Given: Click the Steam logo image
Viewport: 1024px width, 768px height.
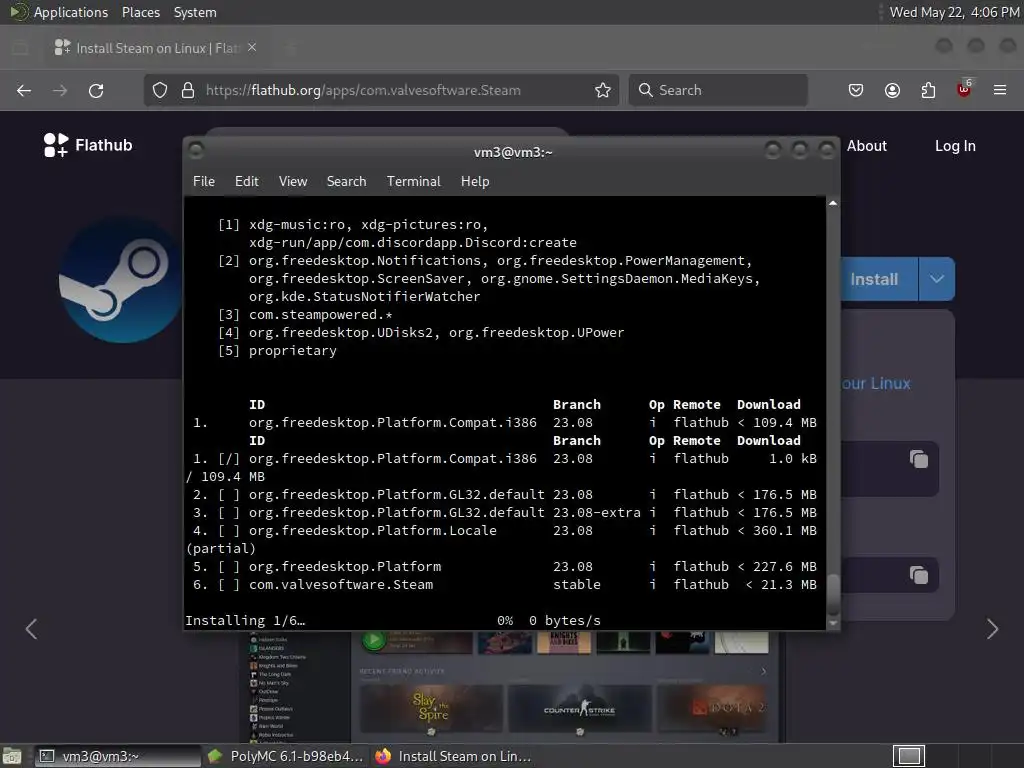Looking at the screenshot, I should [x=120, y=281].
